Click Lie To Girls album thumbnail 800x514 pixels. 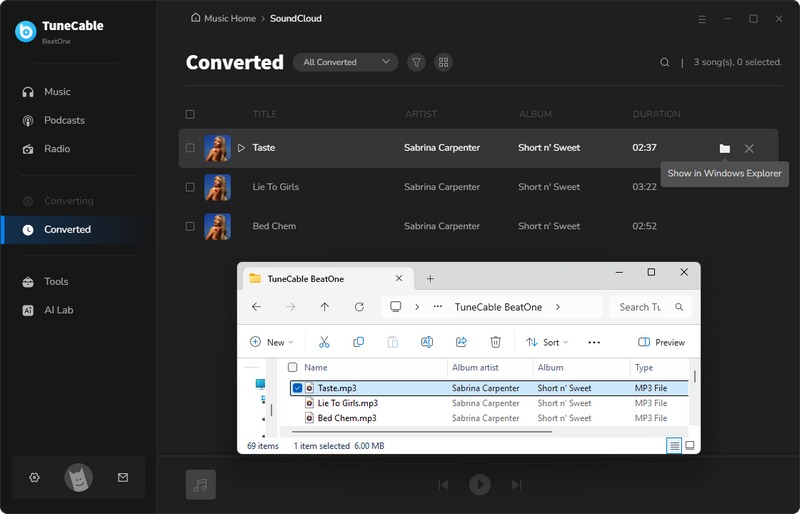click(217, 187)
